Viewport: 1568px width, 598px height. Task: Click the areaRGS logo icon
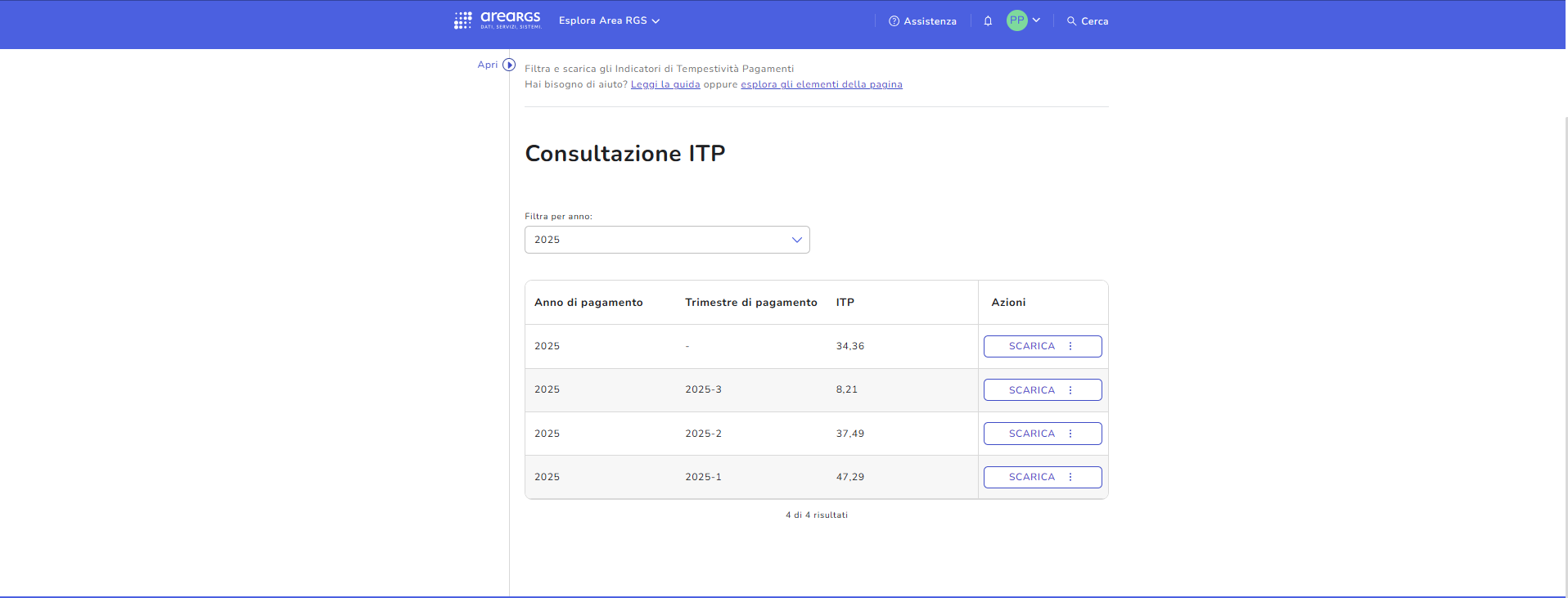(463, 20)
